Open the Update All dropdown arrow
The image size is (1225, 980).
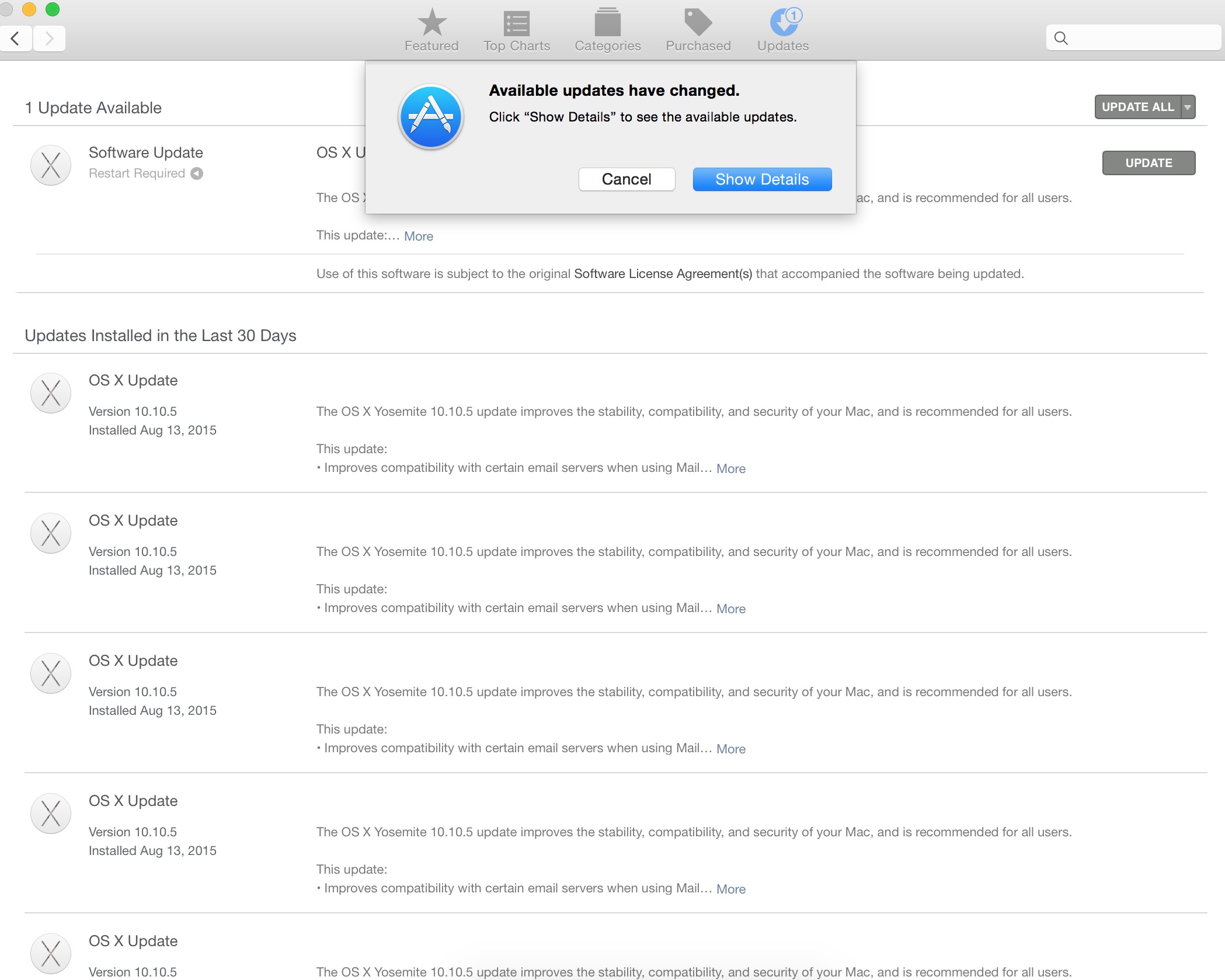pos(1188,107)
